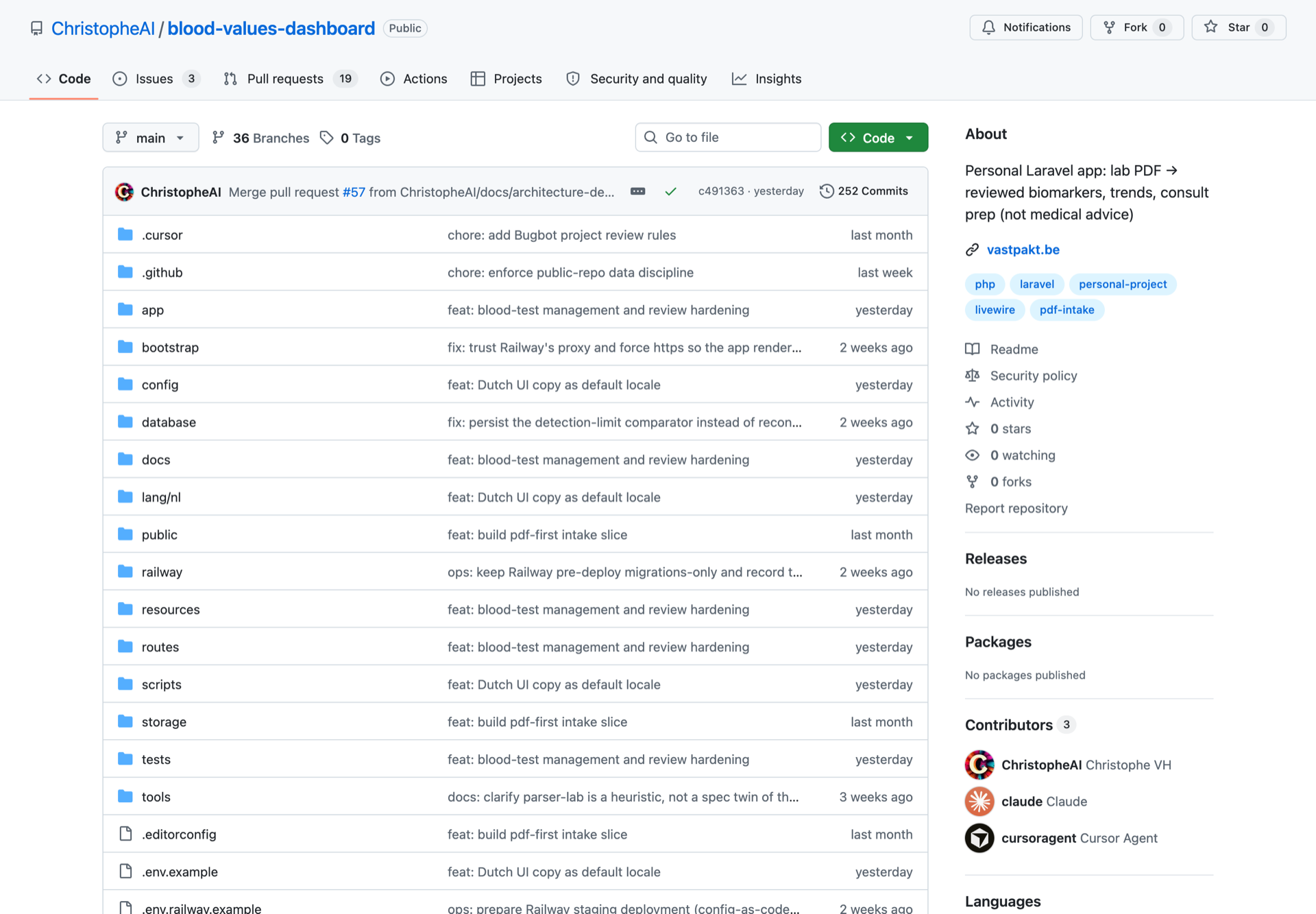Open the Issues tab
Image resolution: width=1316 pixels, height=914 pixels.
coord(156,79)
